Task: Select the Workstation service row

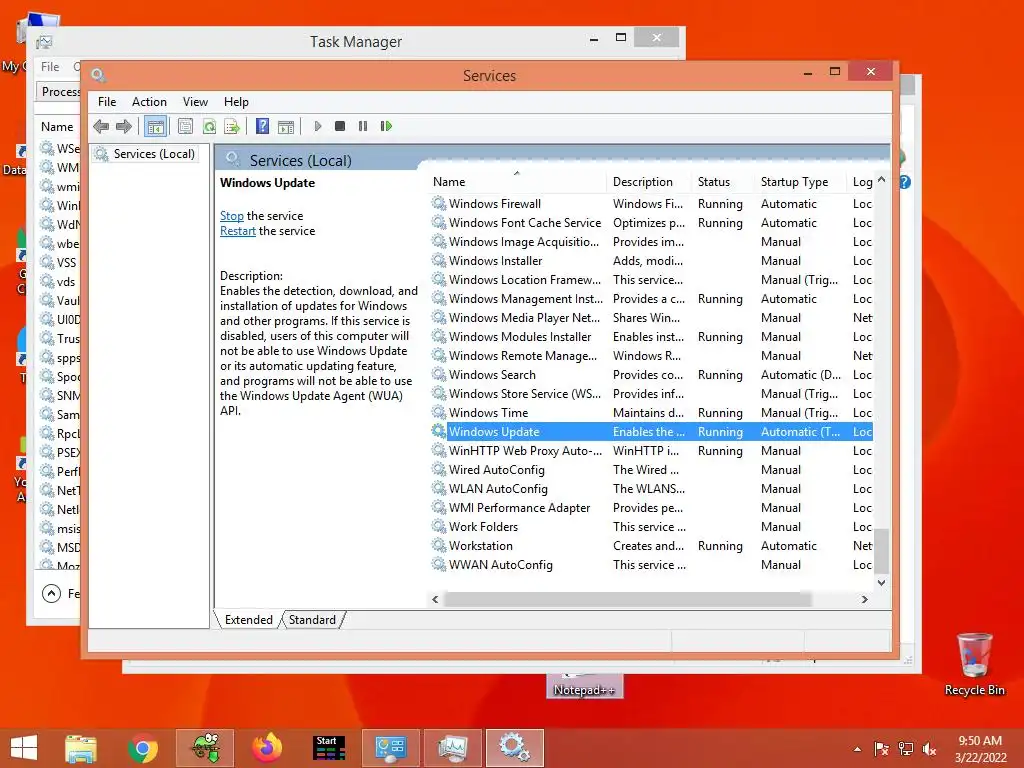Action: 651,545
